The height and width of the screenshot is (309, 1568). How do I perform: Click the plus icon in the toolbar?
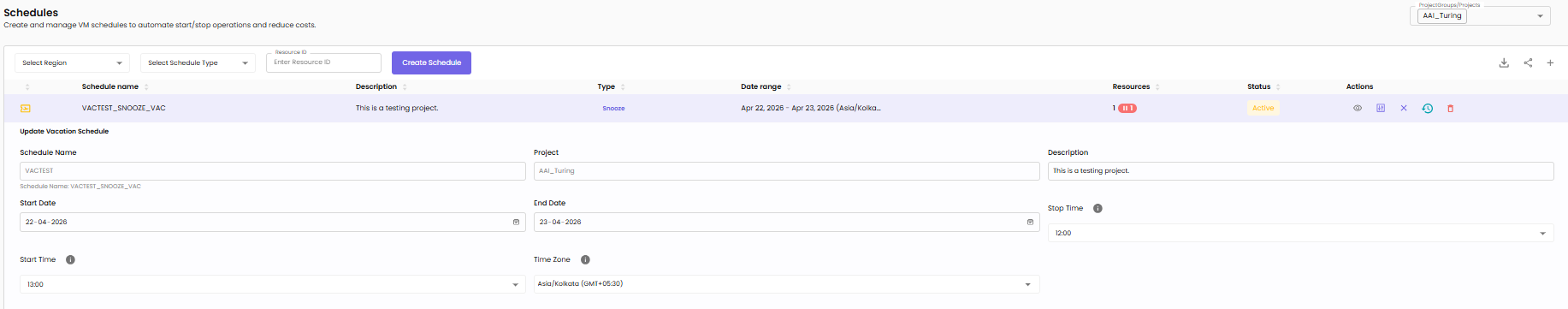tap(1550, 62)
